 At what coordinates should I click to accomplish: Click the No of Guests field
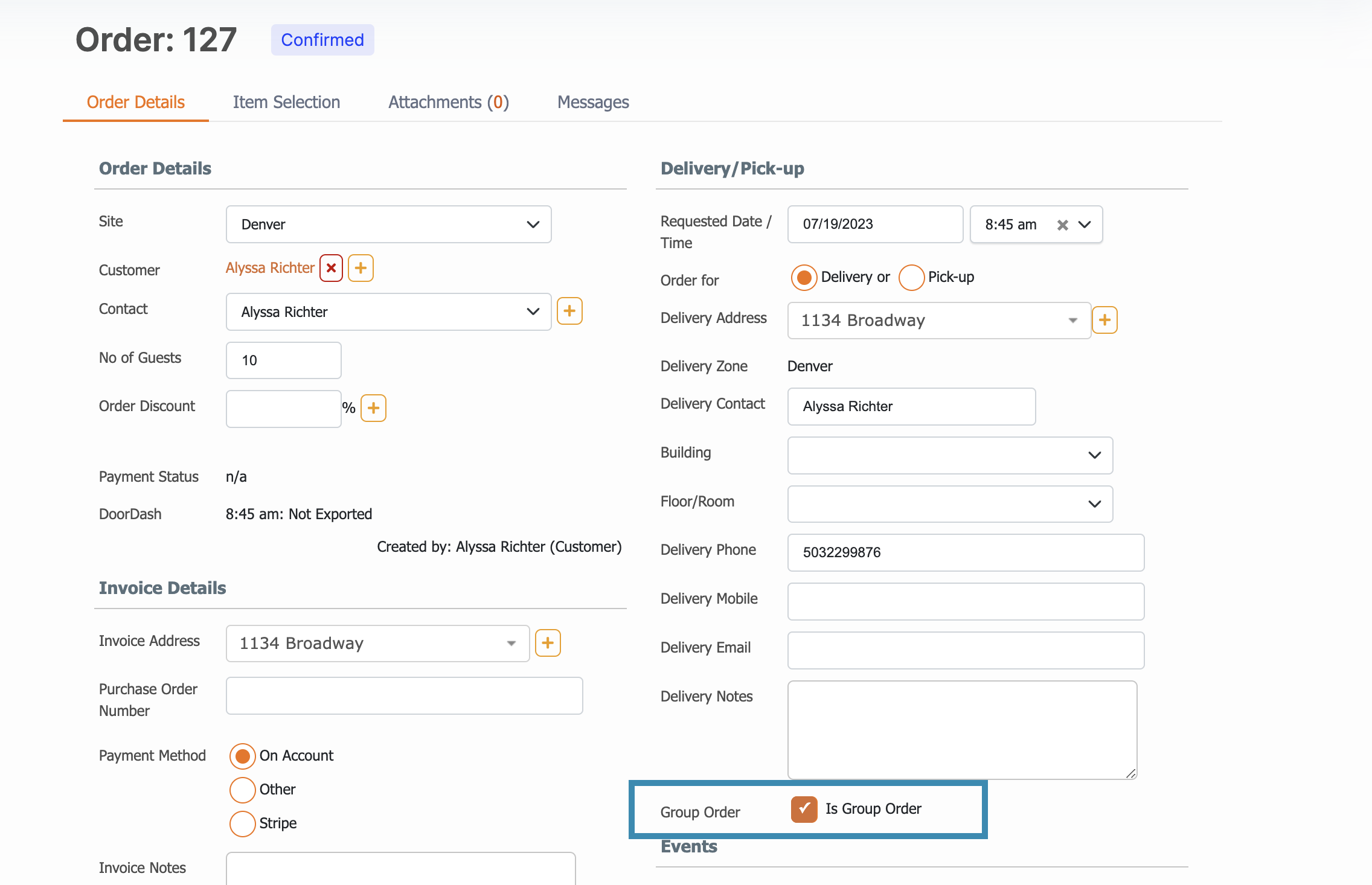click(283, 360)
